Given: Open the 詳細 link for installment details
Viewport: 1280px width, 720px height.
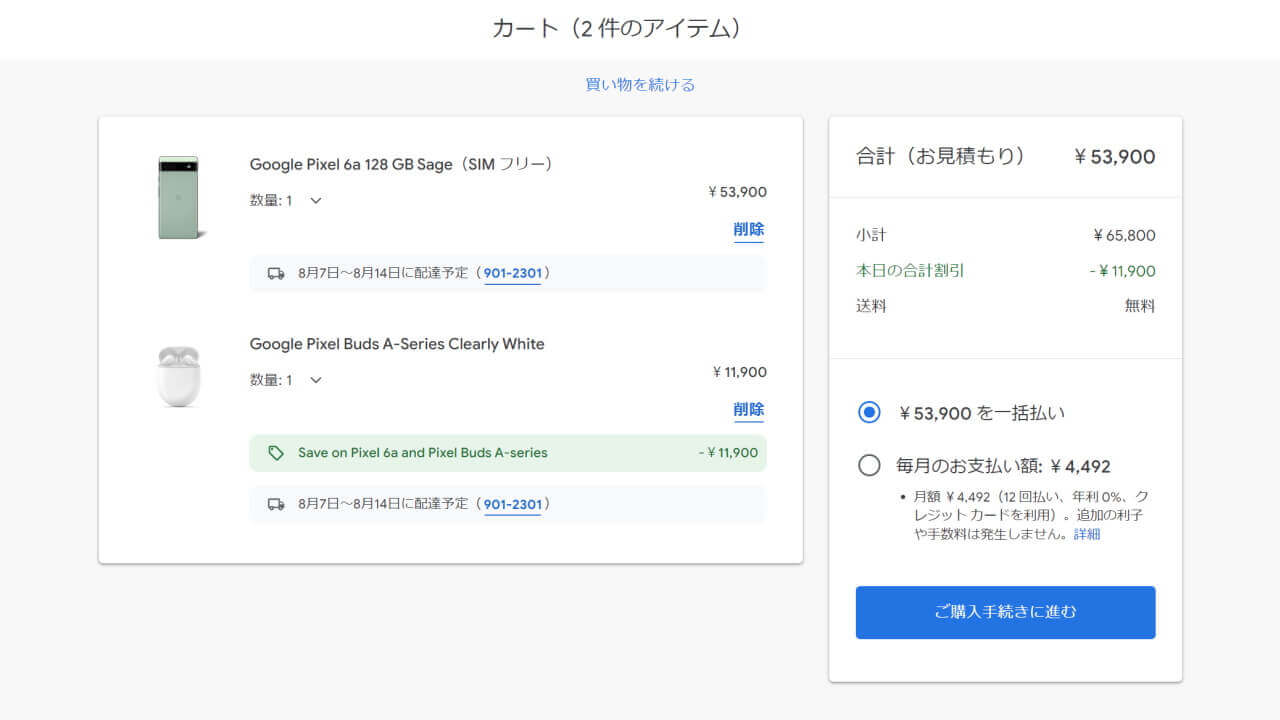Looking at the screenshot, I should point(1087,534).
